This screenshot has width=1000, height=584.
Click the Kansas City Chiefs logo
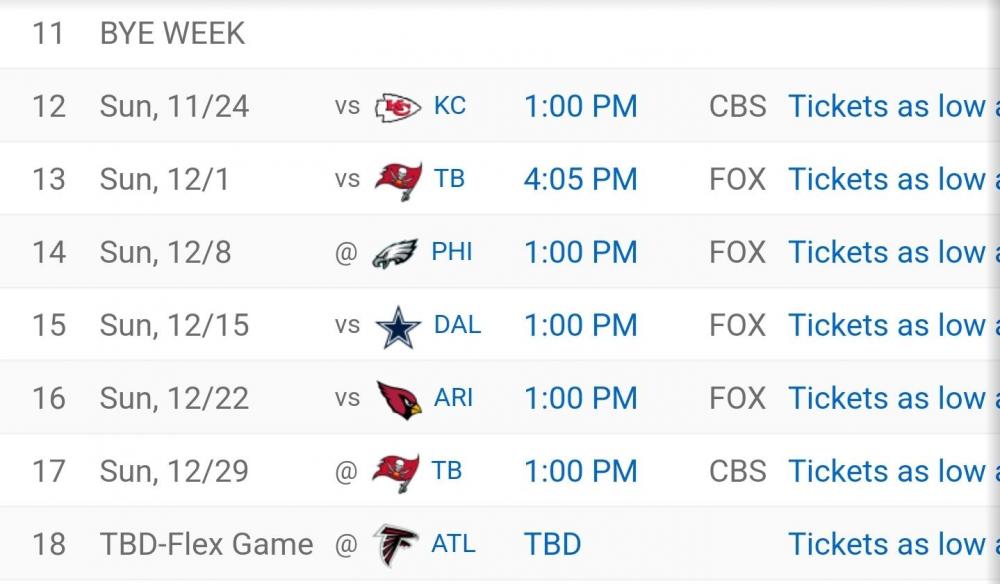(x=397, y=107)
